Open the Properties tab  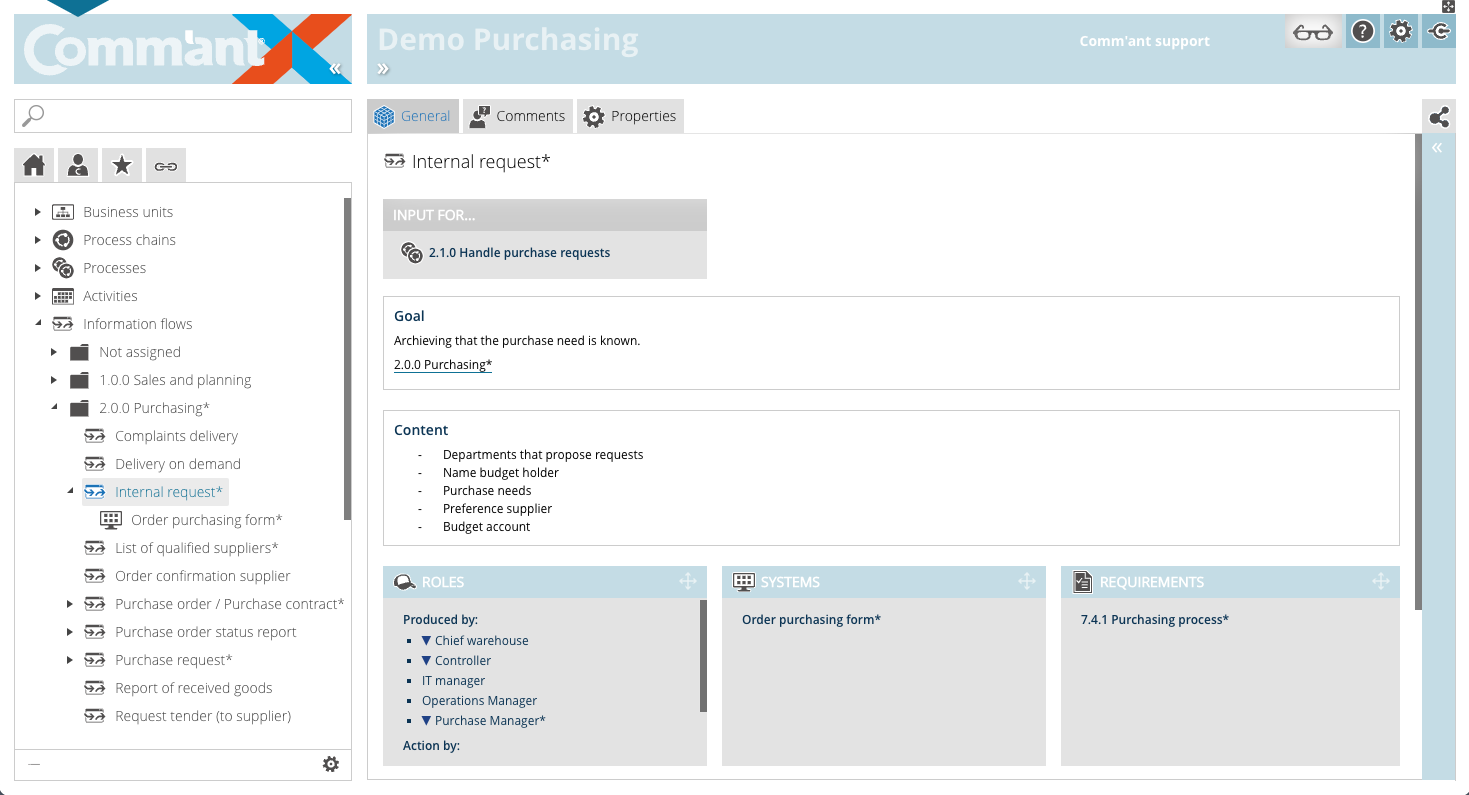pyautogui.click(x=630, y=116)
